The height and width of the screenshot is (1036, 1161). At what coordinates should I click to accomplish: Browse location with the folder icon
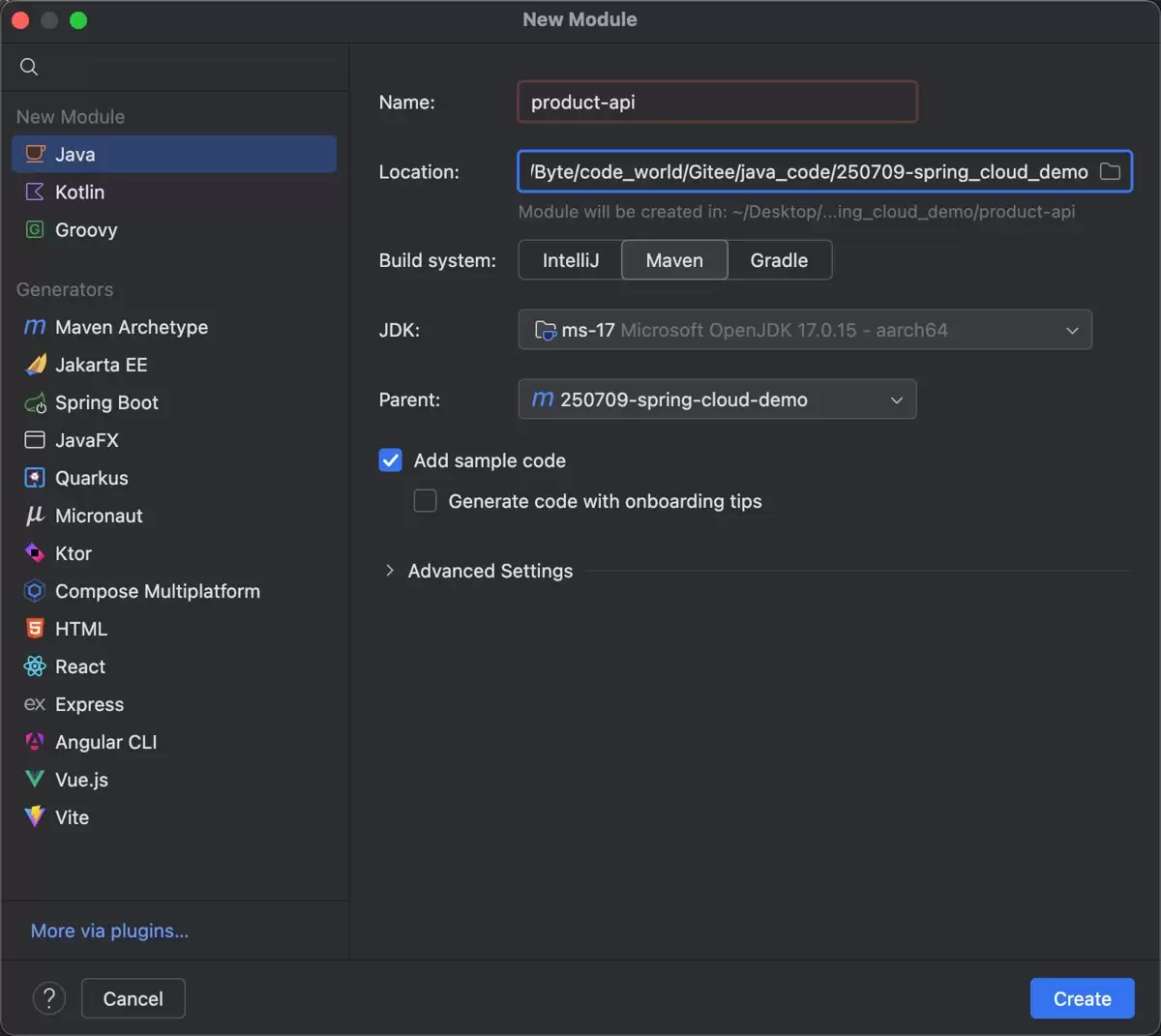coord(1110,171)
